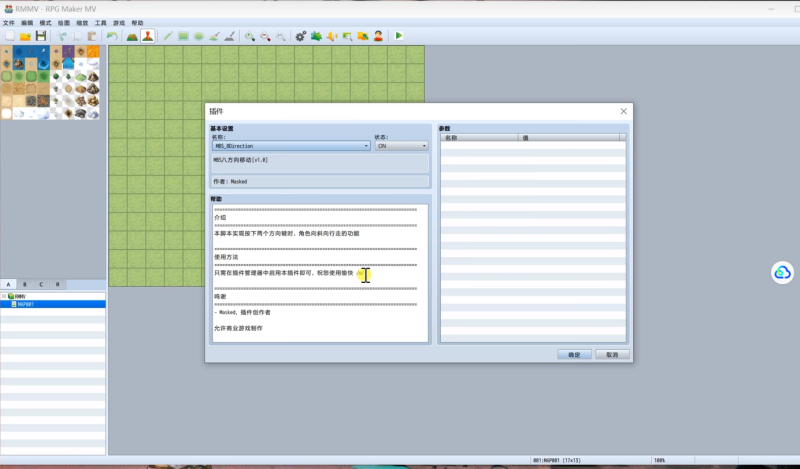Open the Character Generator icon

[x=378, y=36]
